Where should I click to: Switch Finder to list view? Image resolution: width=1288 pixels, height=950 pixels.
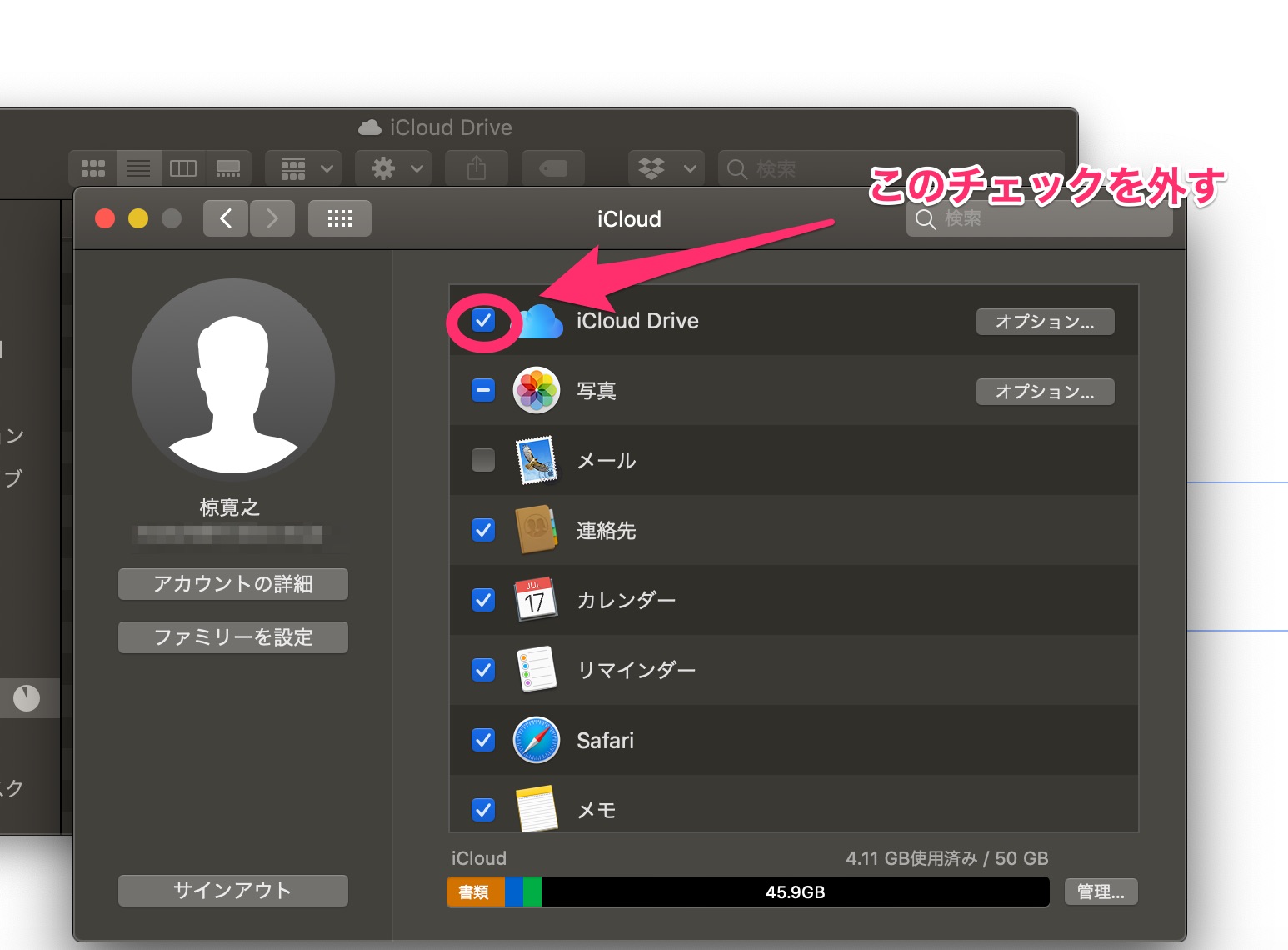point(138,168)
